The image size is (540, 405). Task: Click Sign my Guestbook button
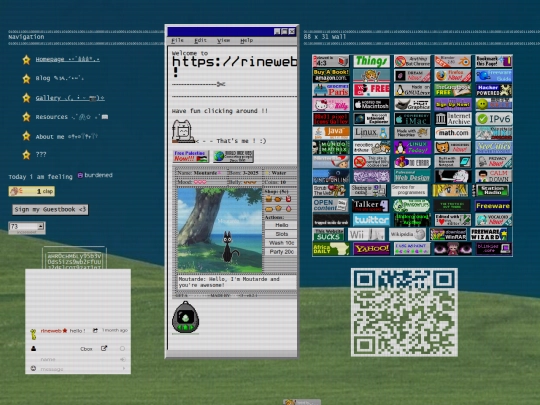coord(50,209)
